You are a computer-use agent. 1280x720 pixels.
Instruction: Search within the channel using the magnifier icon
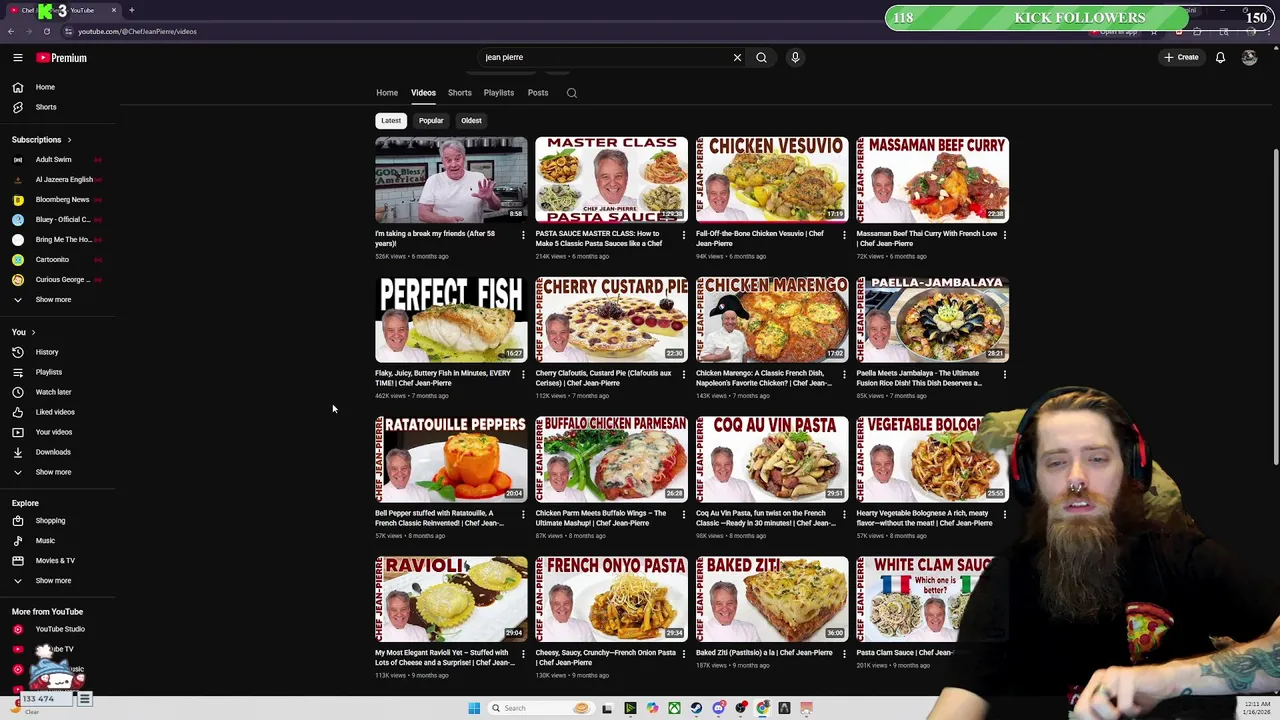pos(572,93)
